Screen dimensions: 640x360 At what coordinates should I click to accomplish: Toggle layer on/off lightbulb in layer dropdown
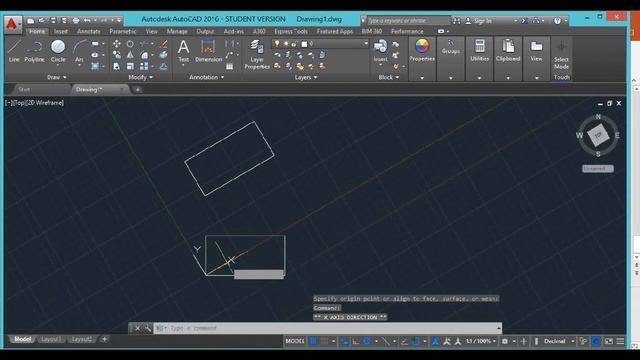277,44
